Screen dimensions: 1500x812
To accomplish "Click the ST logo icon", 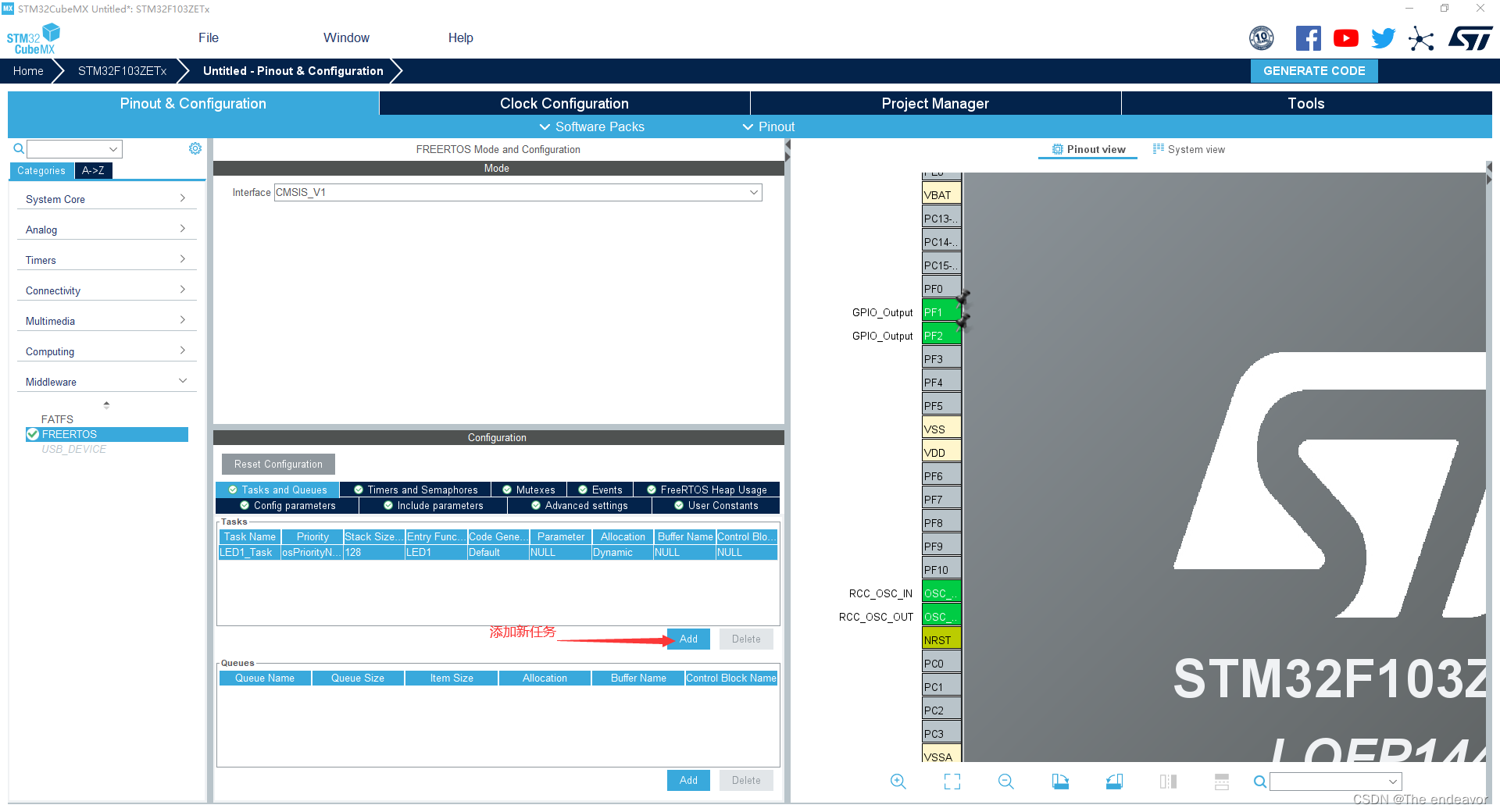I will tap(1470, 38).
